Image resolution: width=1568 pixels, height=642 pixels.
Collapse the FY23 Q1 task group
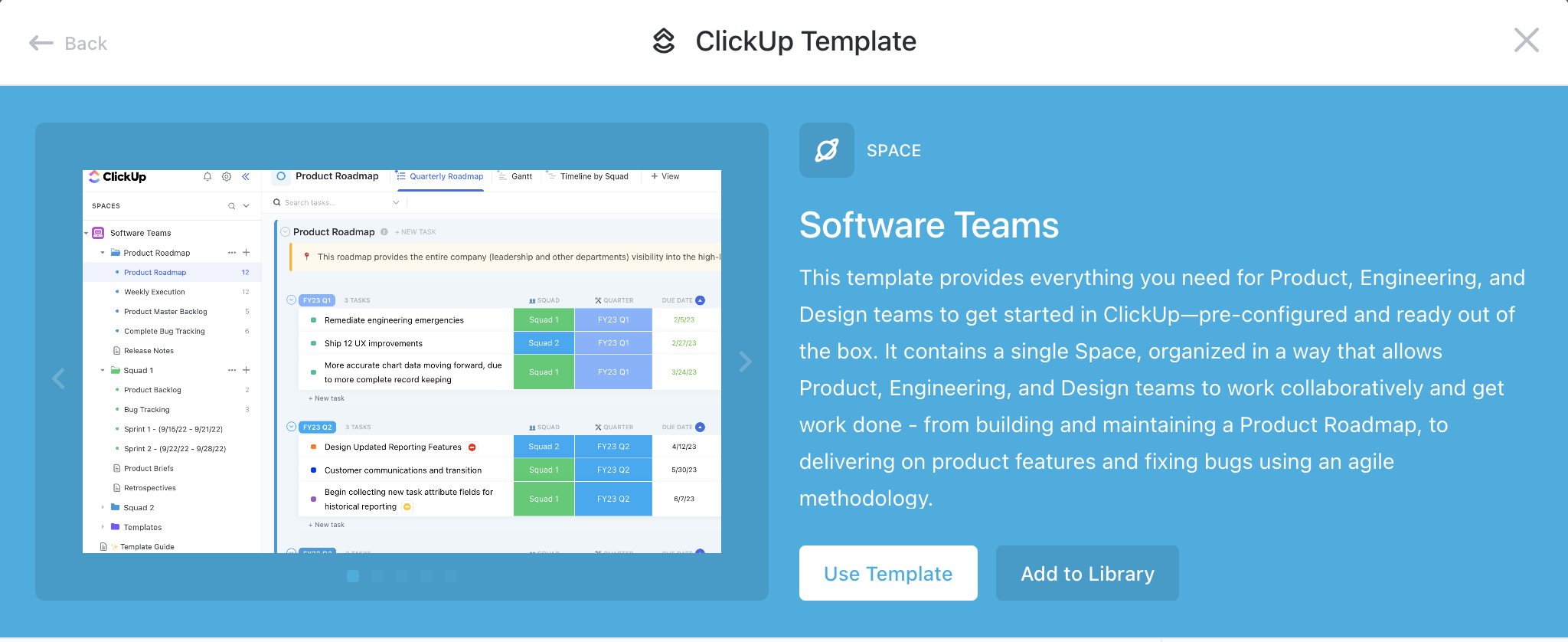[291, 300]
